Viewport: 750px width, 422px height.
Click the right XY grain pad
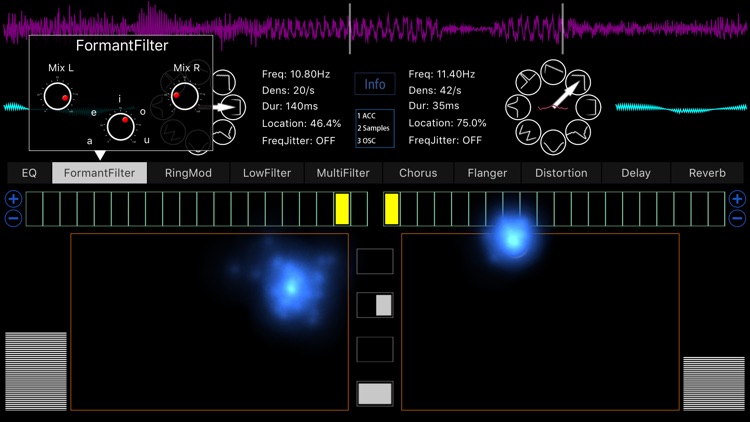[x=540, y=322]
